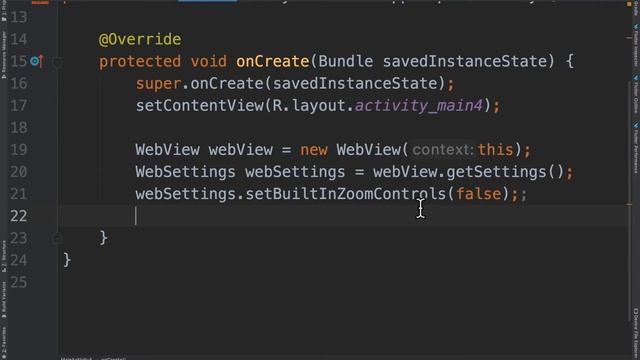The width and height of the screenshot is (640, 360).
Task: Place the cursor on empty line 22
Action: point(345,216)
